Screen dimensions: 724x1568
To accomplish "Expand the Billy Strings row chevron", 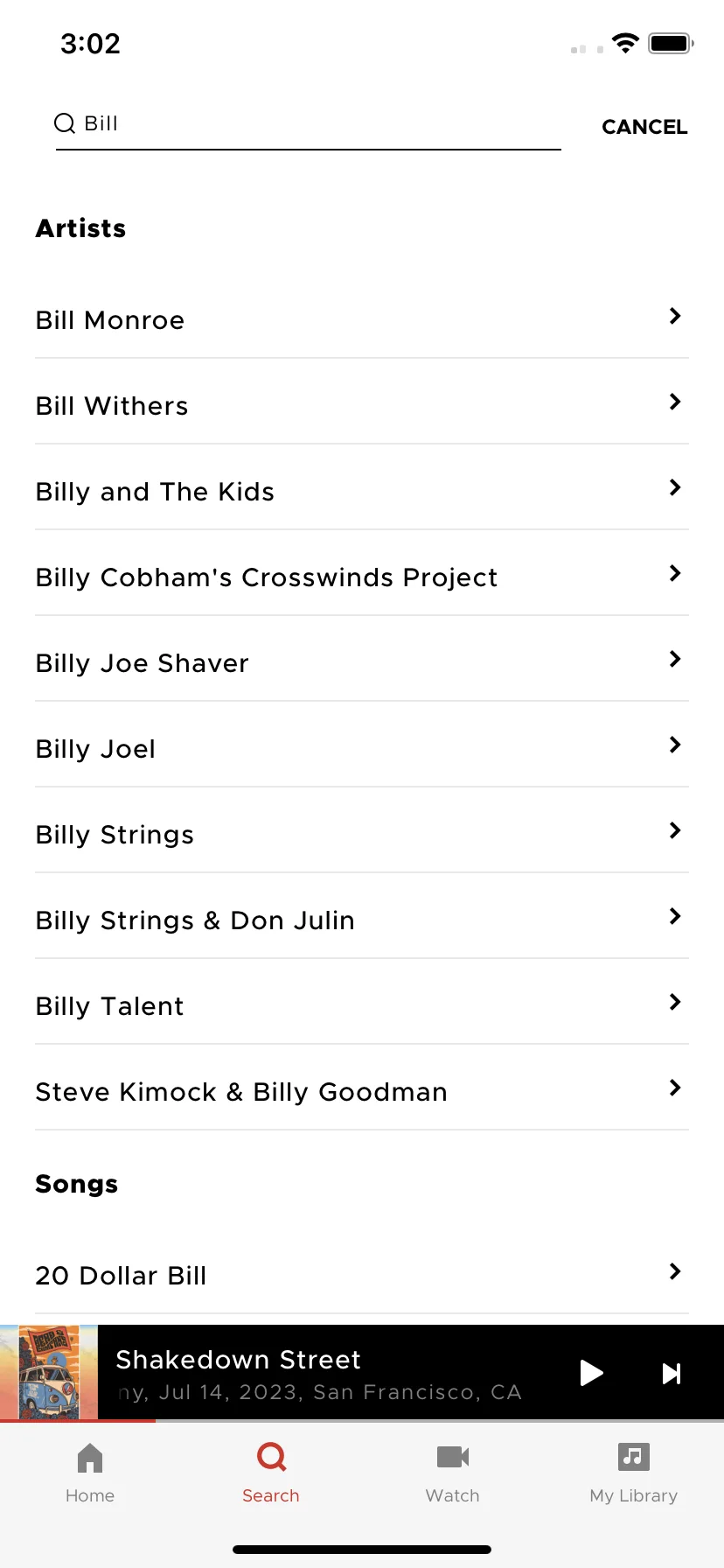I will coord(675,830).
